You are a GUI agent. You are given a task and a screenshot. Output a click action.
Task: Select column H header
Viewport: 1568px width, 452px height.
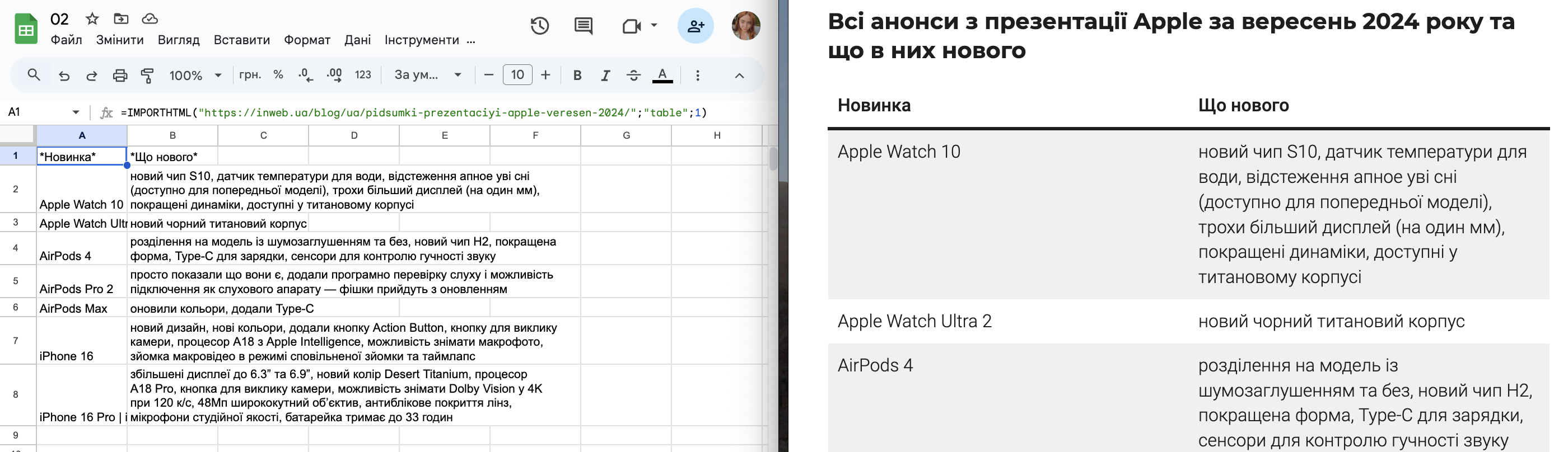(x=716, y=135)
